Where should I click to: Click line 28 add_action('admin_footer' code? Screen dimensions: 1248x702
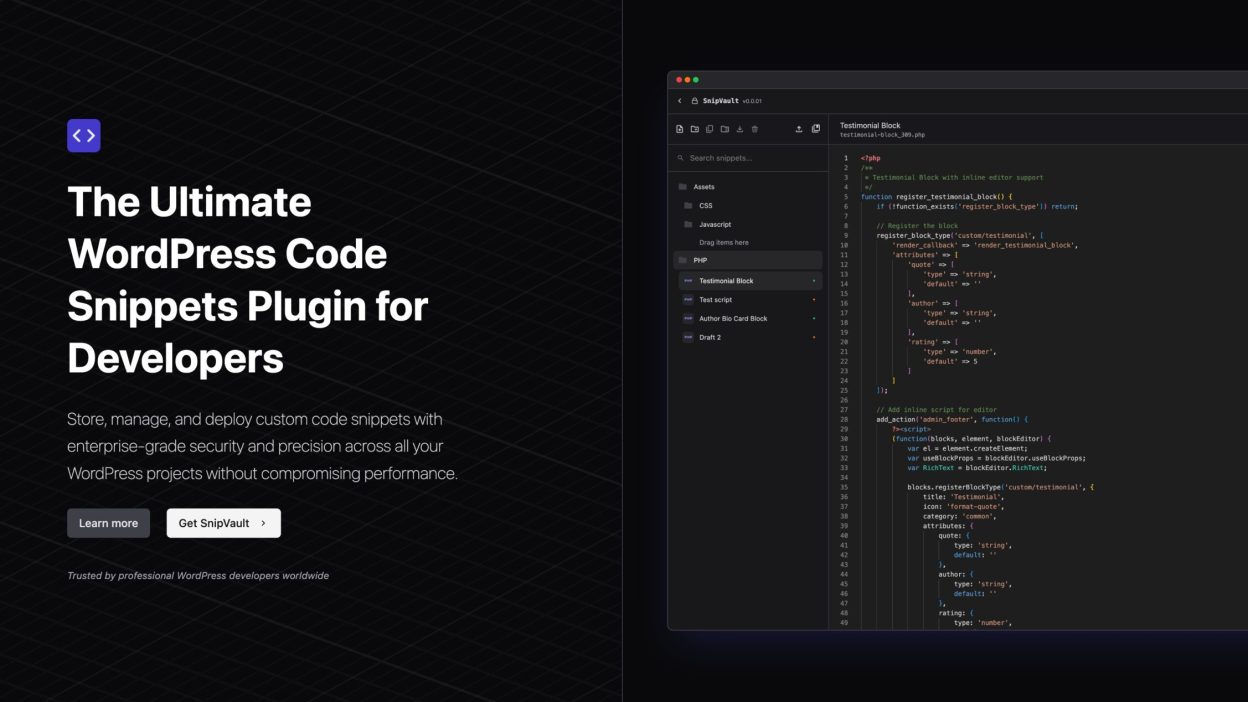(x=952, y=420)
